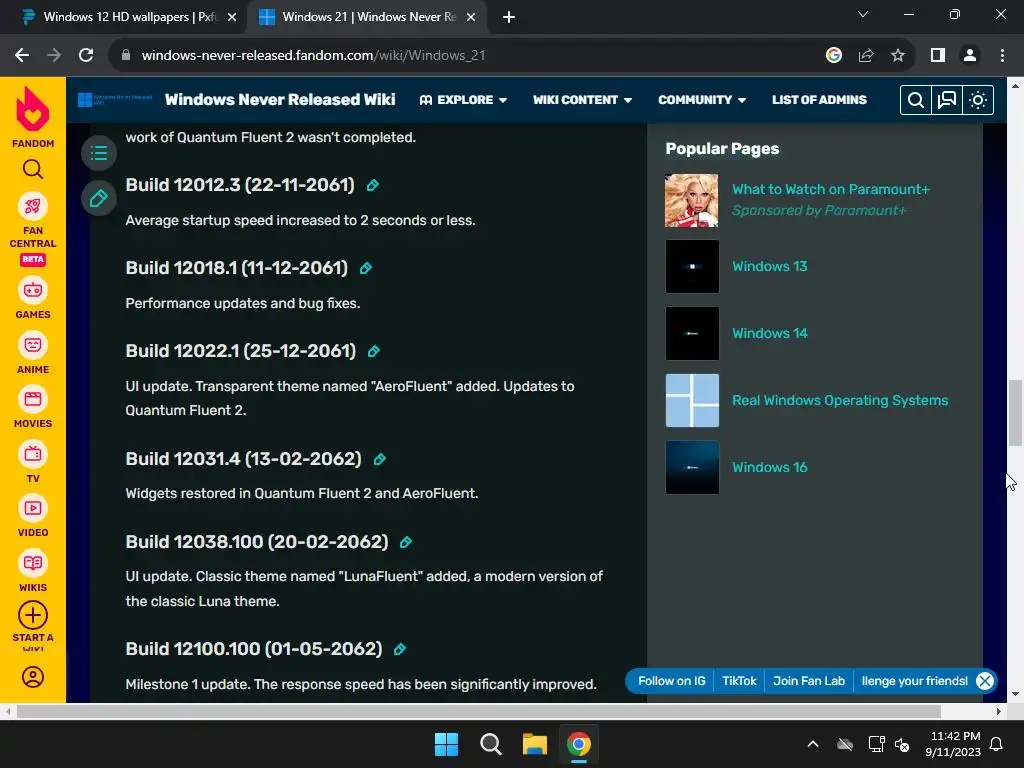Viewport: 1024px width, 768px height.
Task: Open the Fandom sidebar search icon
Action: (33, 170)
